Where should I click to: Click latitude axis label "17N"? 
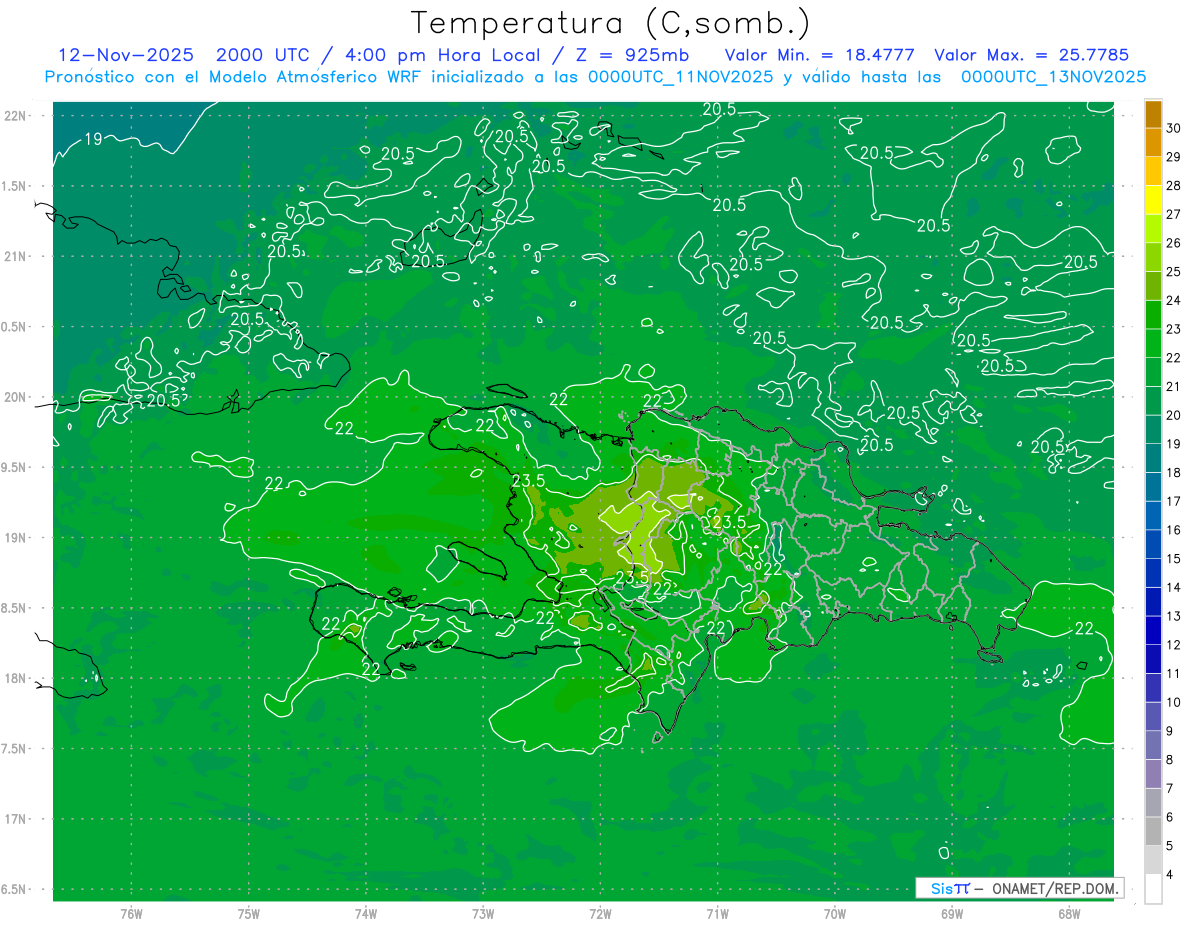16,819
